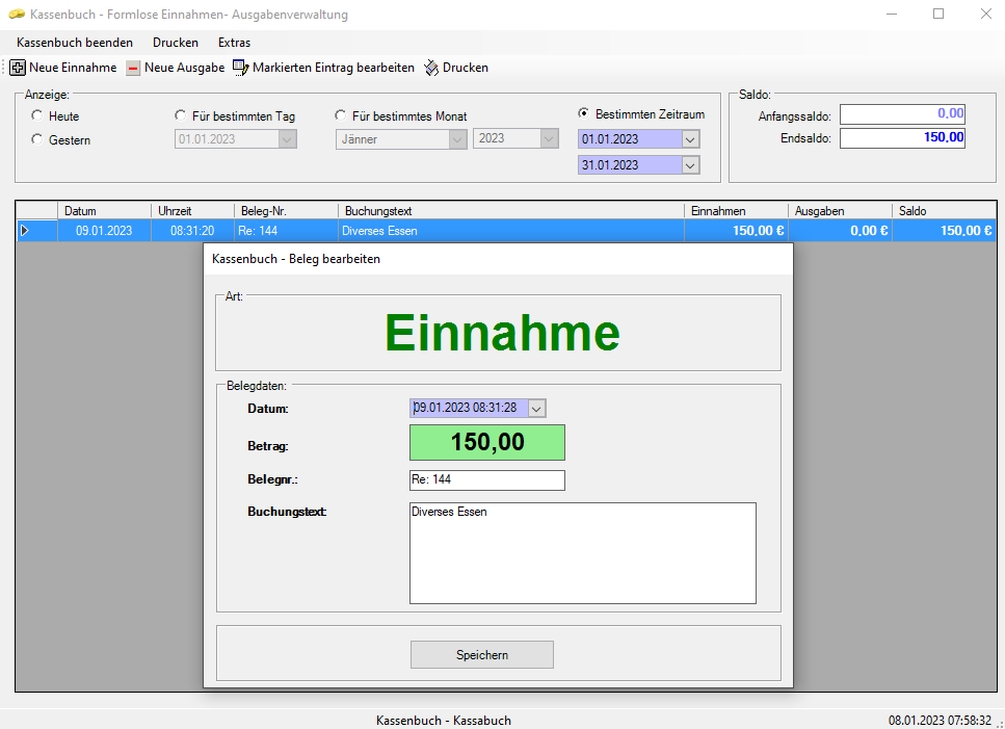
Task: Open the start date 01.01.2023 period dropdown
Action: pos(690,139)
